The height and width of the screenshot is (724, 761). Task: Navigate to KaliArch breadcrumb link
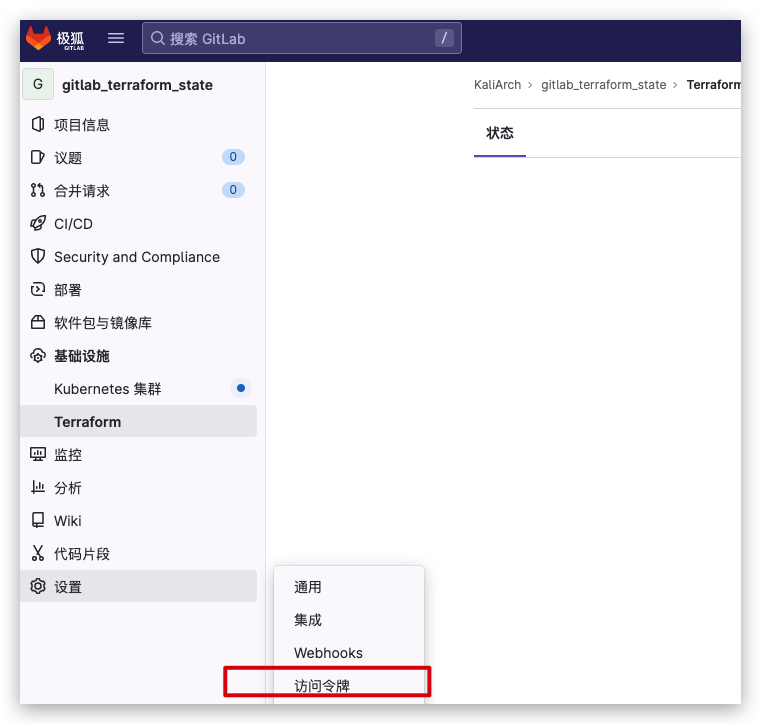[x=497, y=85]
